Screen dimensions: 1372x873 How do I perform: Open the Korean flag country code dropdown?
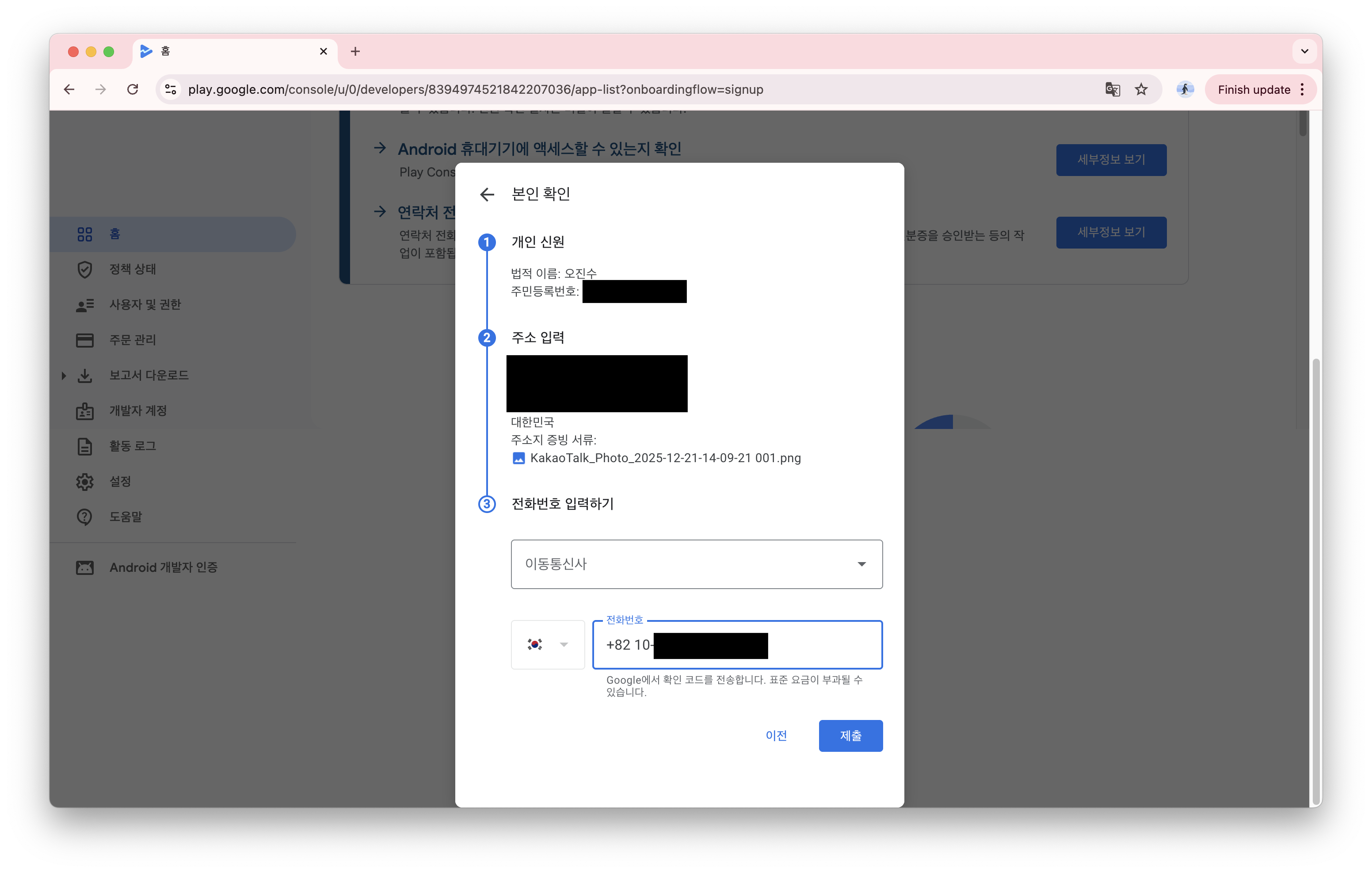pyautogui.click(x=548, y=644)
